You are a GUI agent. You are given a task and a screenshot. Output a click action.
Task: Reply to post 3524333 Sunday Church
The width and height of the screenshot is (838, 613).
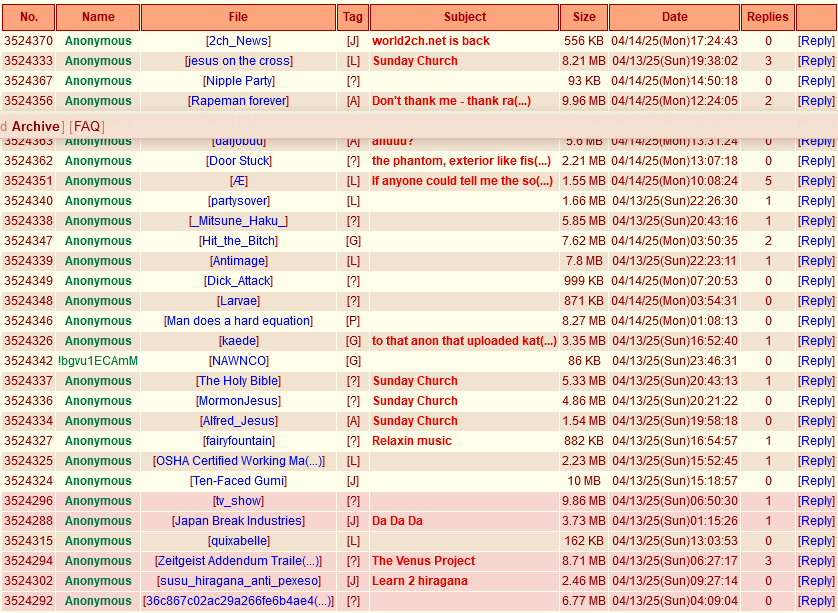(x=816, y=61)
